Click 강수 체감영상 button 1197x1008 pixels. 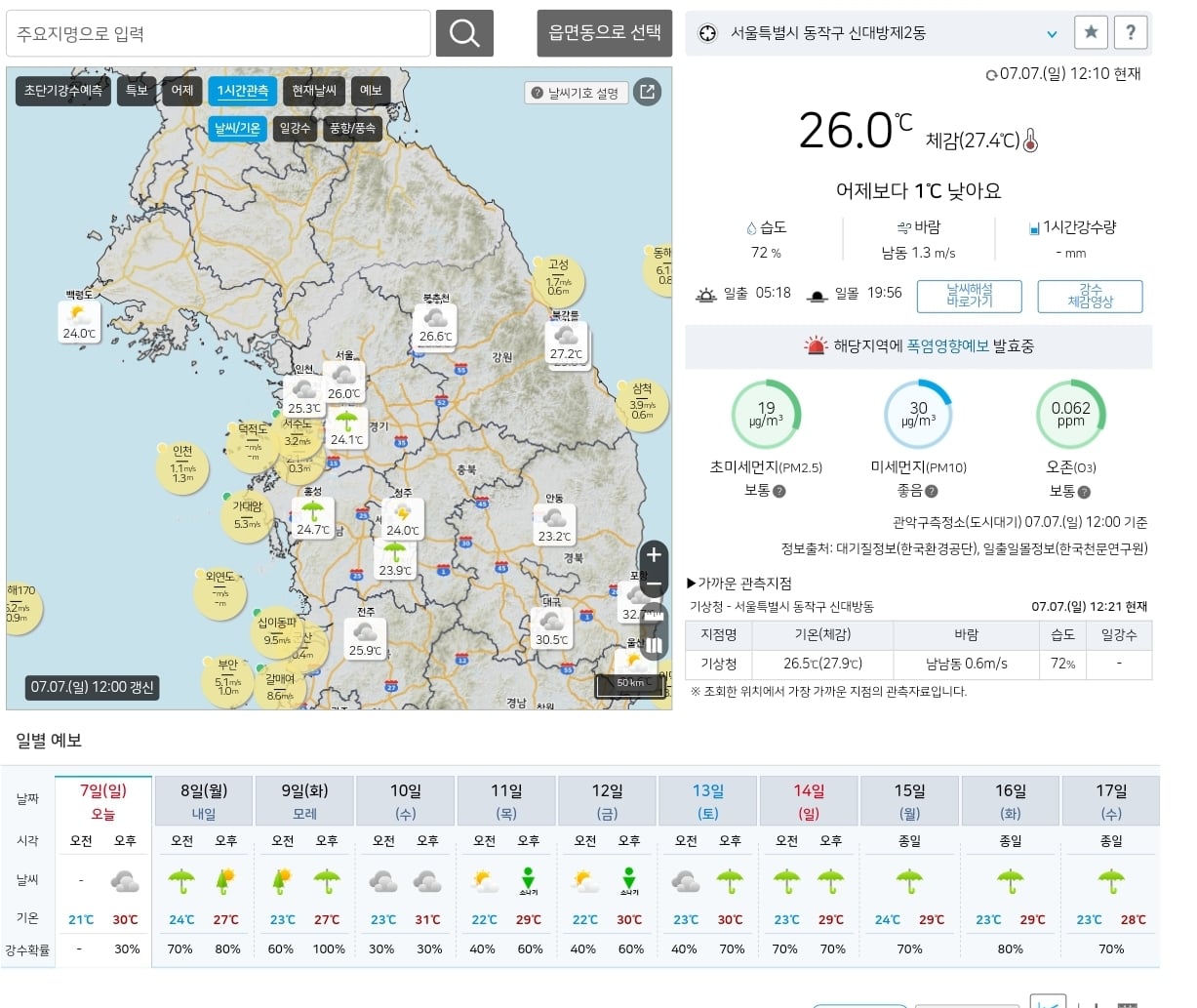1090,296
